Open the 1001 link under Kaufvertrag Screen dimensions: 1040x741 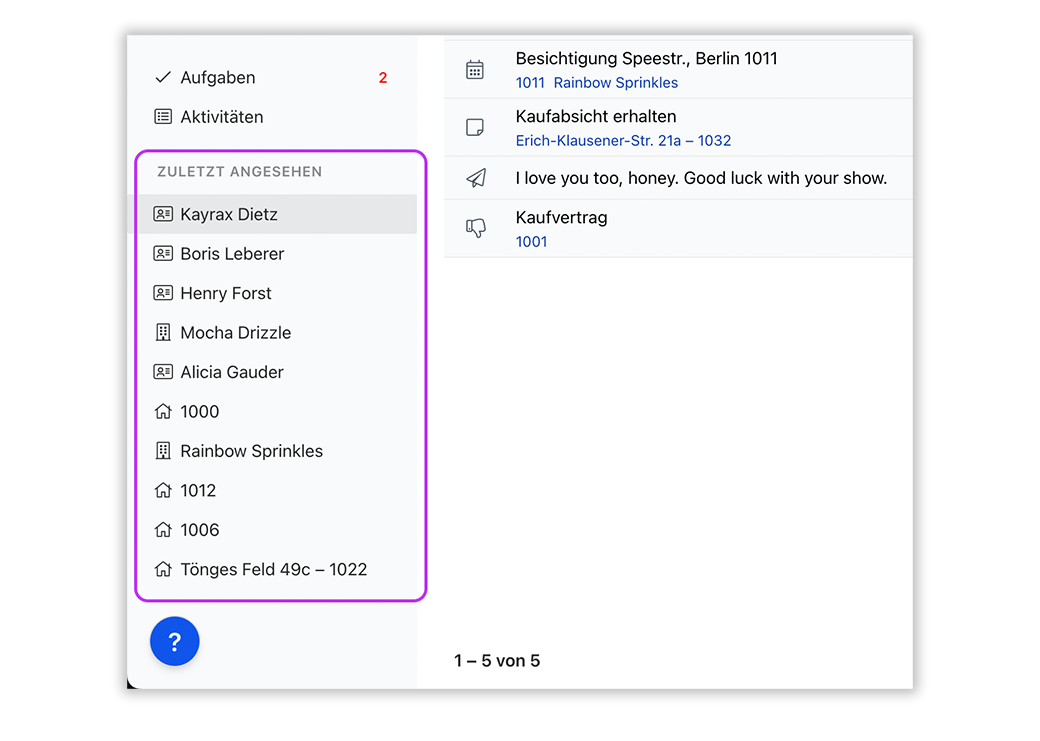click(531, 242)
